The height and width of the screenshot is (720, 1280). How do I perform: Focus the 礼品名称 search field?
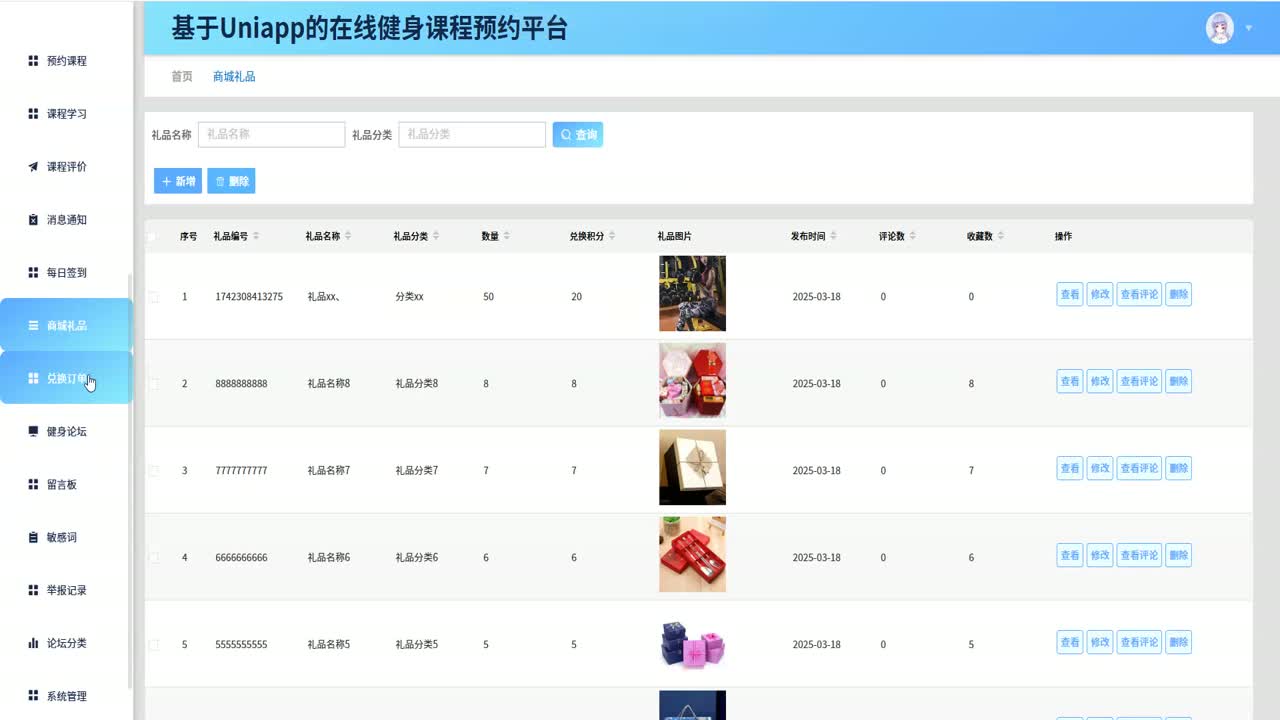[271, 135]
